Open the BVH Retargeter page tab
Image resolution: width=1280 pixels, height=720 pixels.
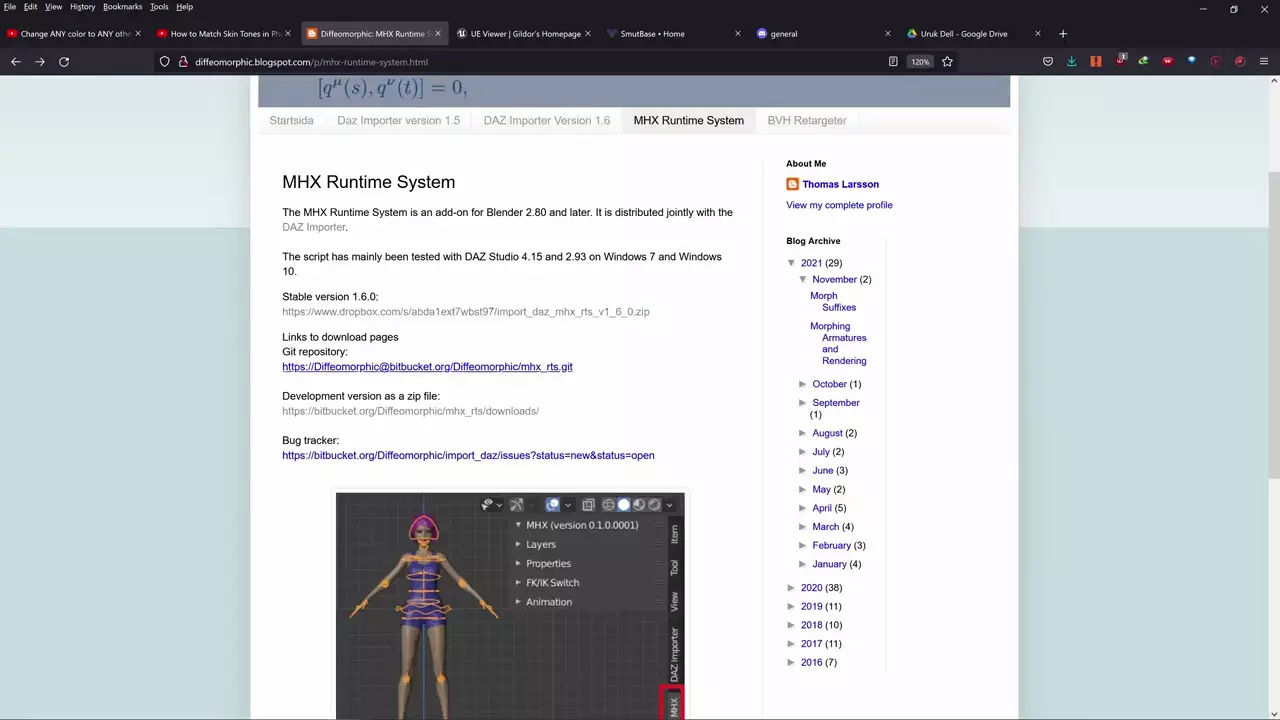pos(806,120)
